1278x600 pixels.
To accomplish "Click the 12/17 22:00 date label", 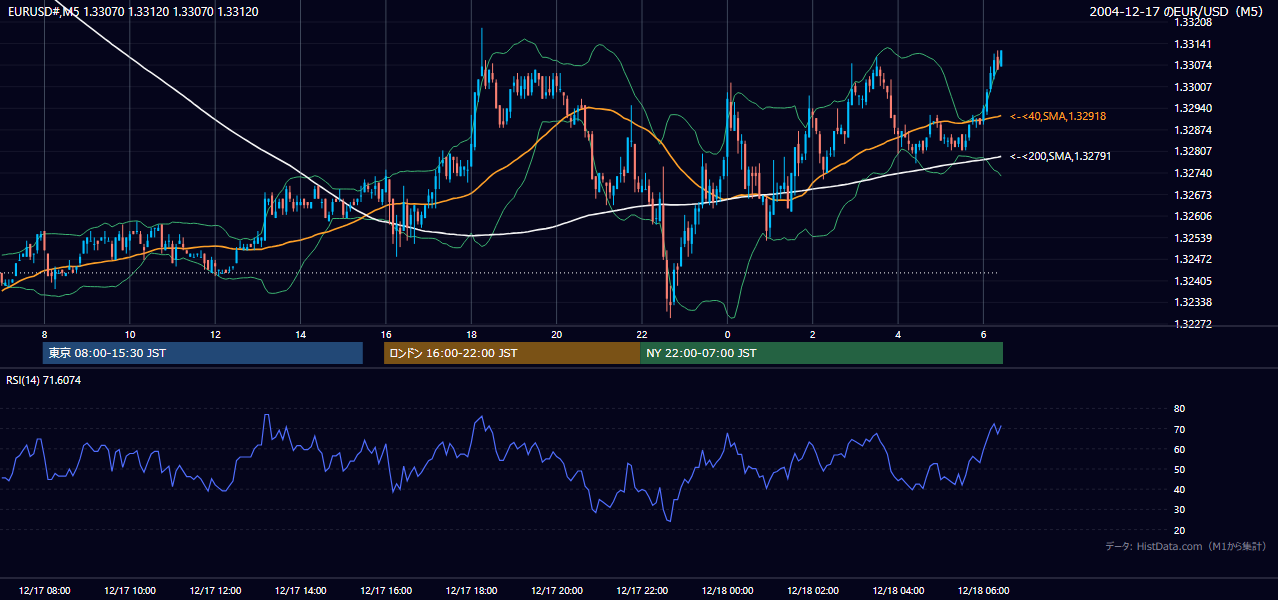I will pyautogui.click(x=642, y=591).
